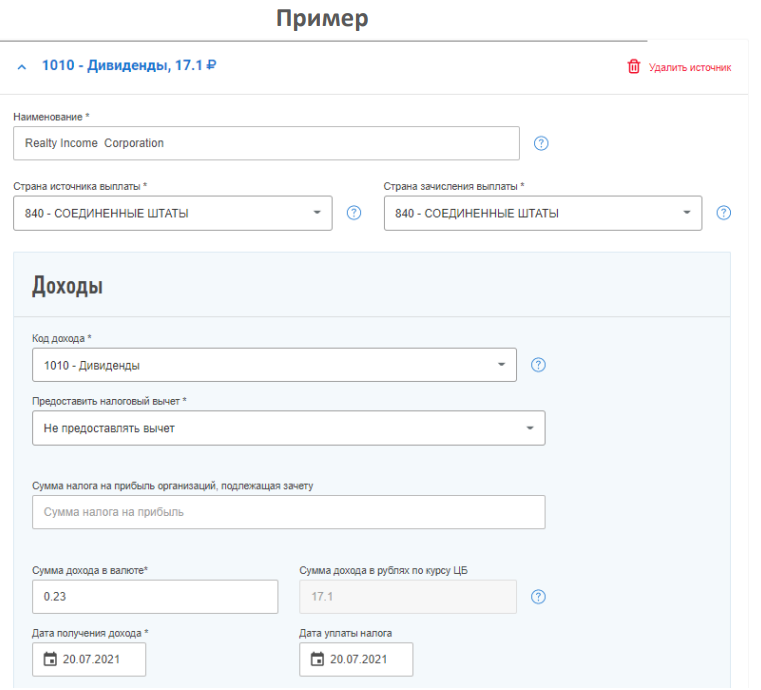The width and height of the screenshot is (761, 690).
Task: Open Страна источника выплаты dropdown
Action: (173, 213)
